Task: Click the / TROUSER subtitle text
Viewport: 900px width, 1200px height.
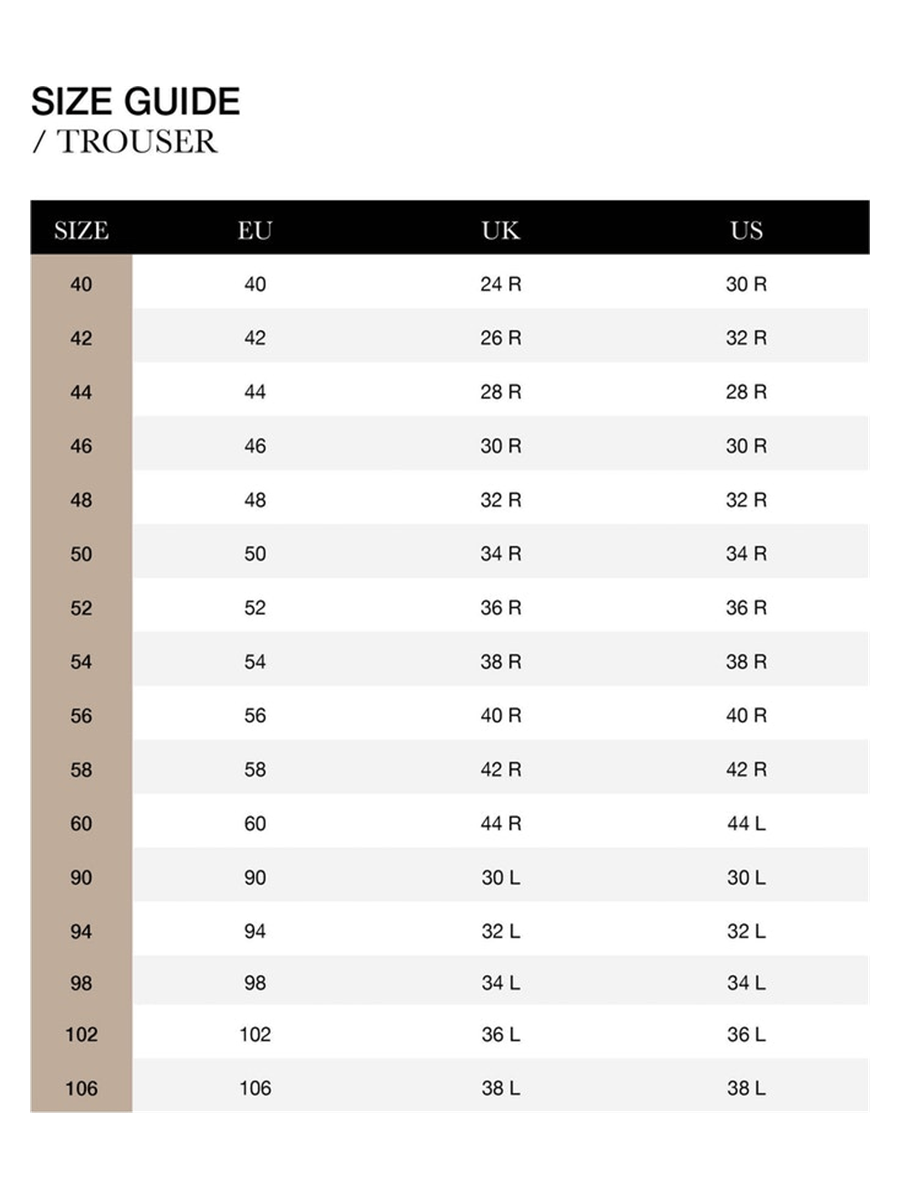Action: tap(124, 142)
